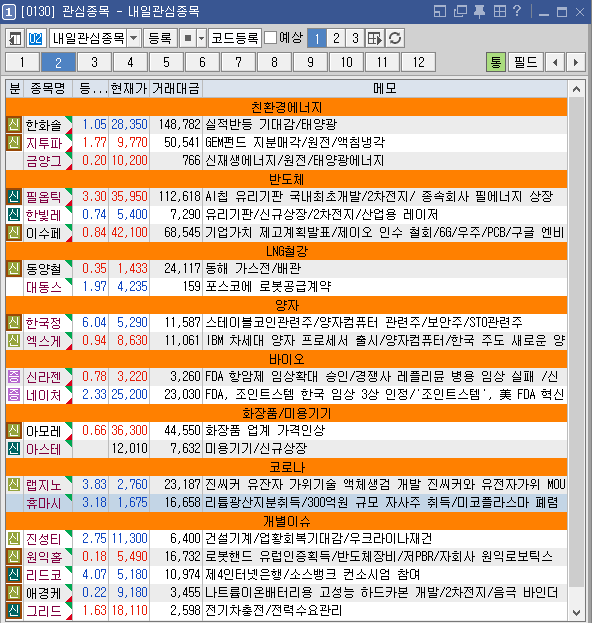Click the blue 02 group icon

36,39
